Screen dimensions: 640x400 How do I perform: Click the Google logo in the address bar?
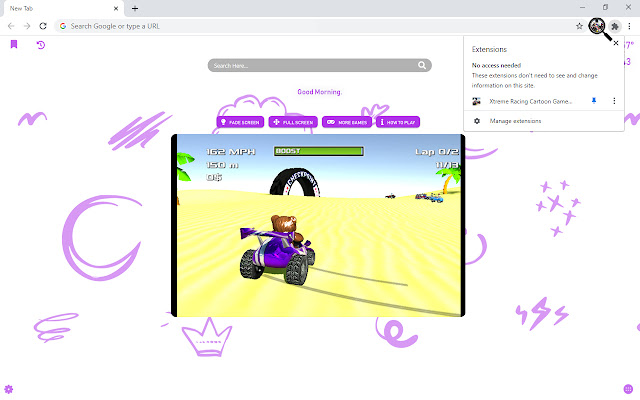click(63, 26)
